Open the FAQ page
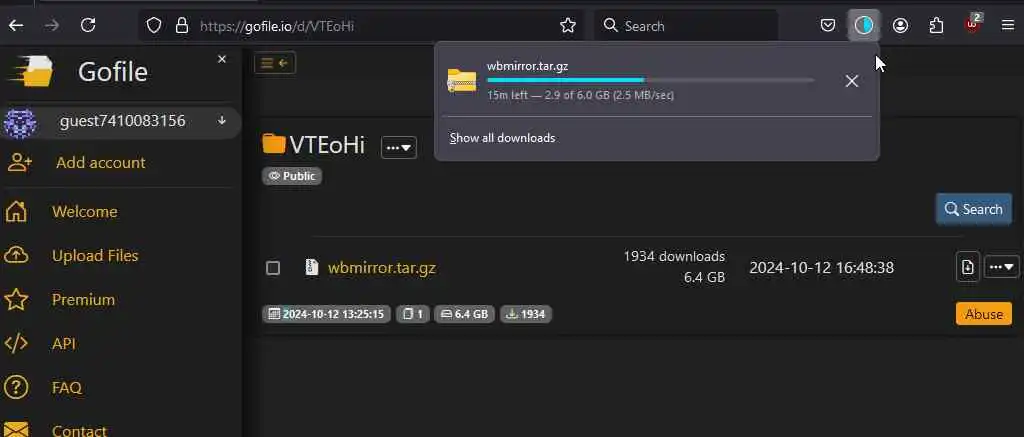 point(67,387)
